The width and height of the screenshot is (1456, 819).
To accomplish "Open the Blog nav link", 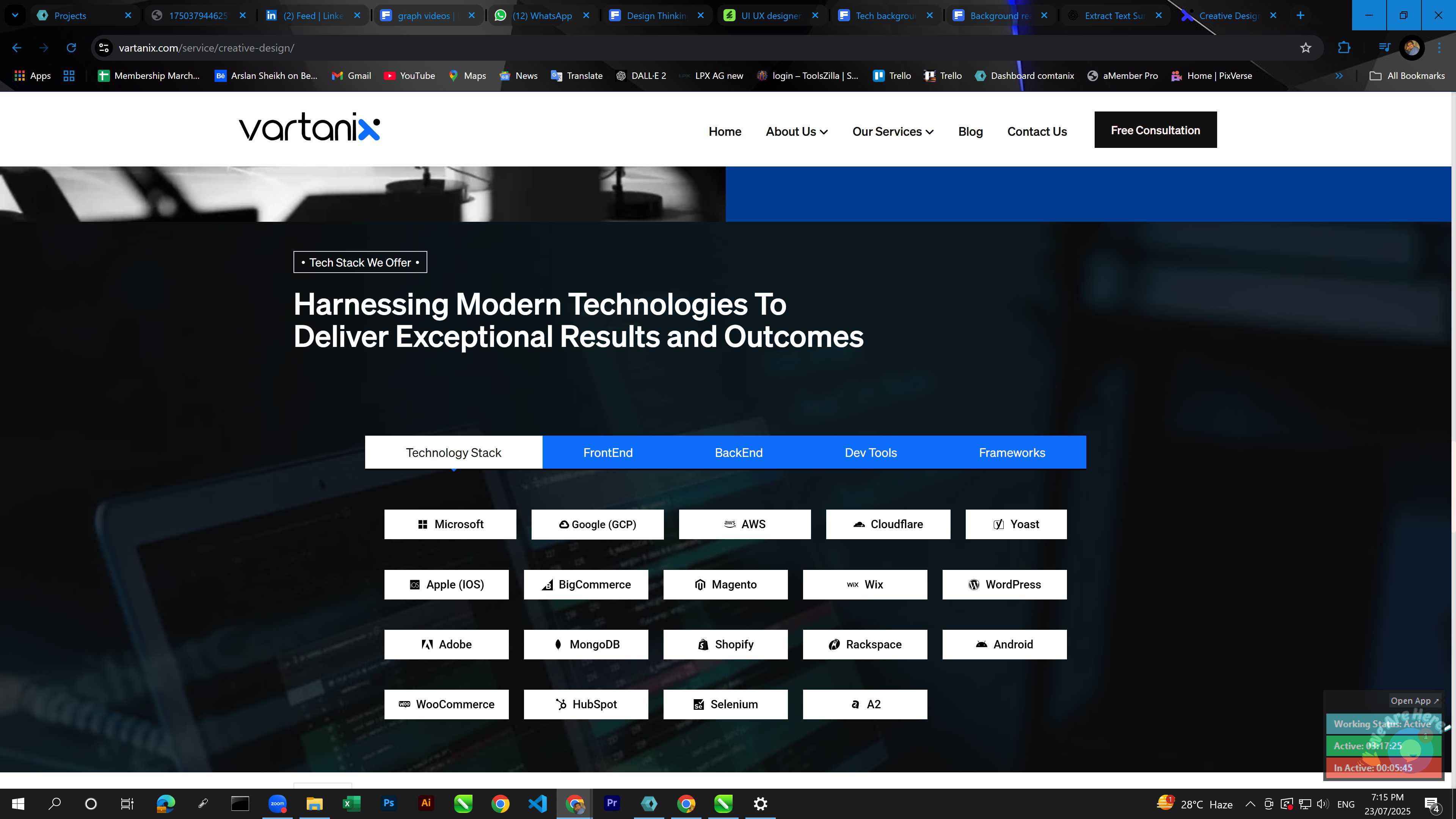I will (971, 132).
